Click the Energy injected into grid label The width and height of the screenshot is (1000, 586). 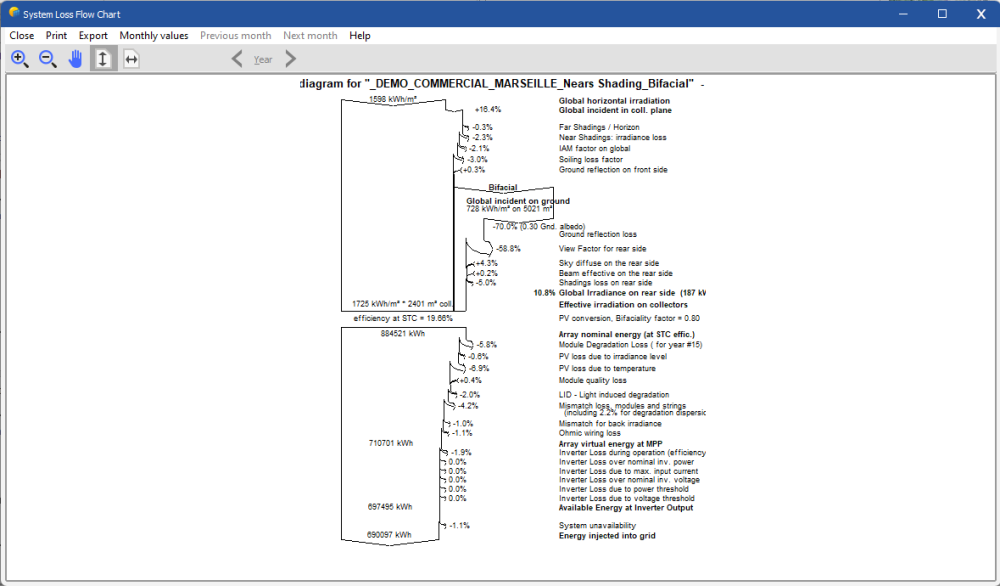tap(607, 536)
